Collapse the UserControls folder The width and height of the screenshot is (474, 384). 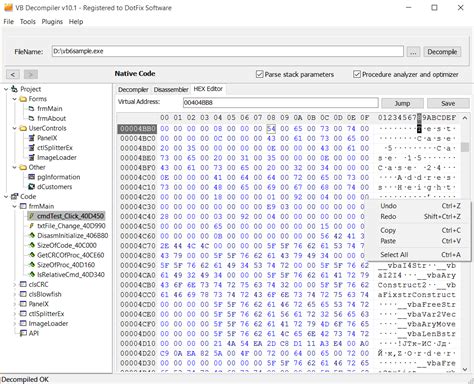15,128
